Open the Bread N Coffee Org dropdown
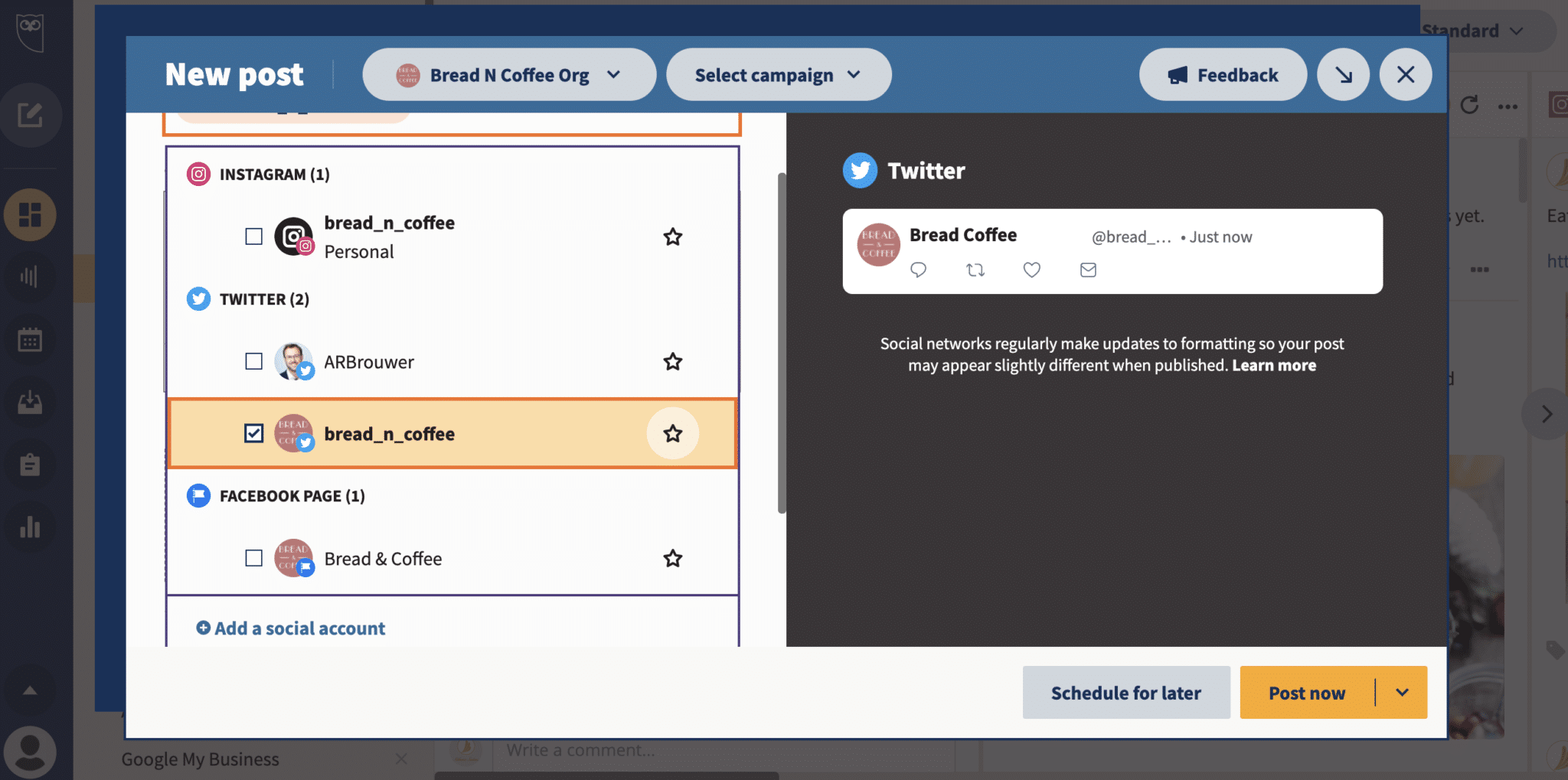Viewport: 1568px width, 780px height. [508, 74]
